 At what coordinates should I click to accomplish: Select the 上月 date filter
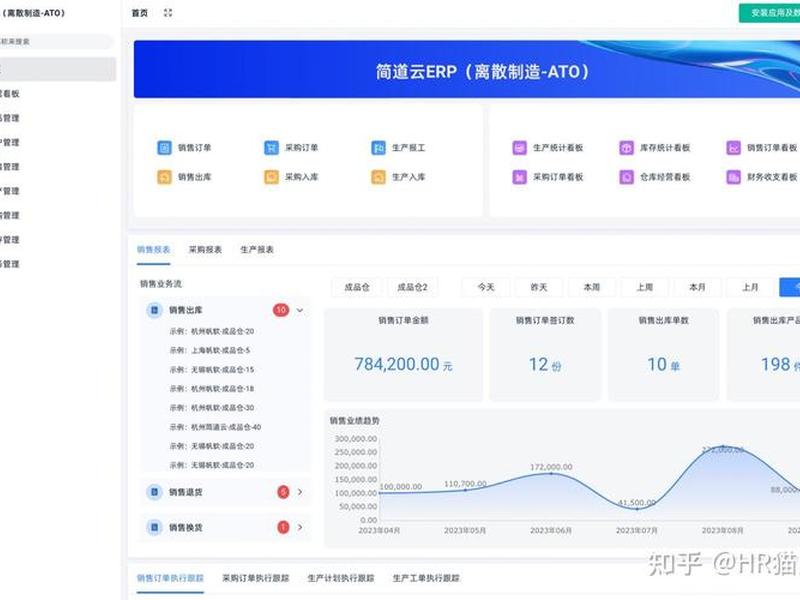coord(751,287)
